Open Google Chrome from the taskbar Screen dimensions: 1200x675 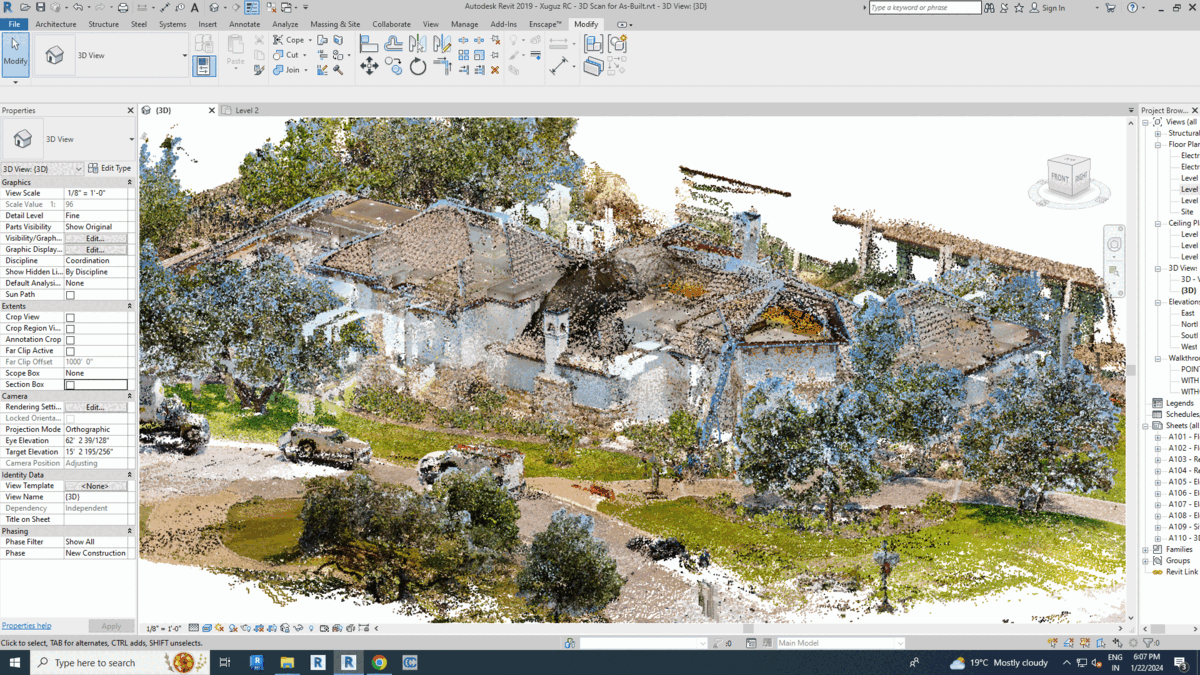click(x=379, y=662)
